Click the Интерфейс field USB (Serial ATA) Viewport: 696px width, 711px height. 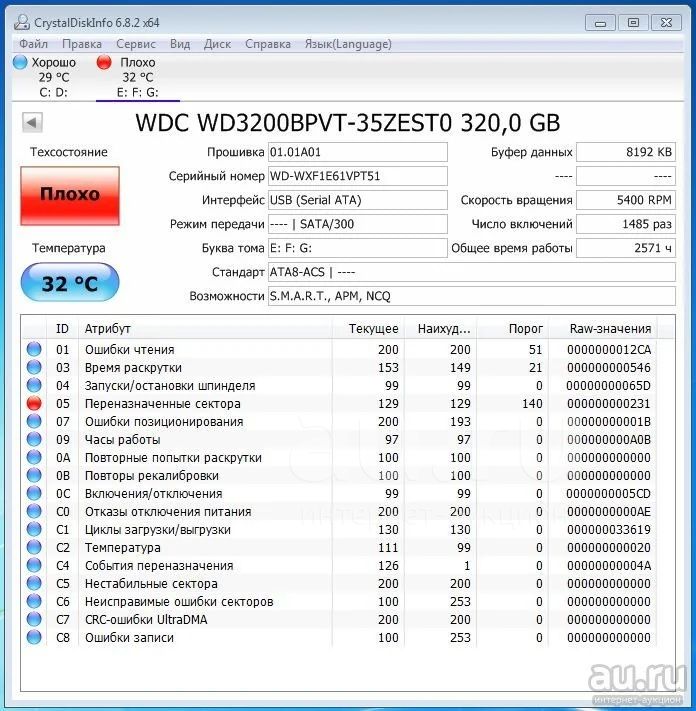click(x=357, y=200)
